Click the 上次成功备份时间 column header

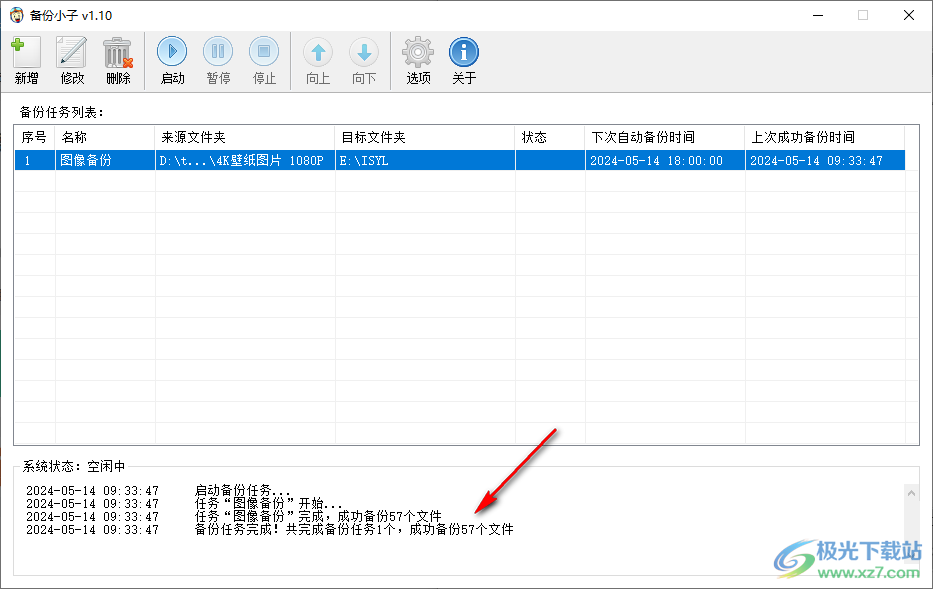pos(824,137)
